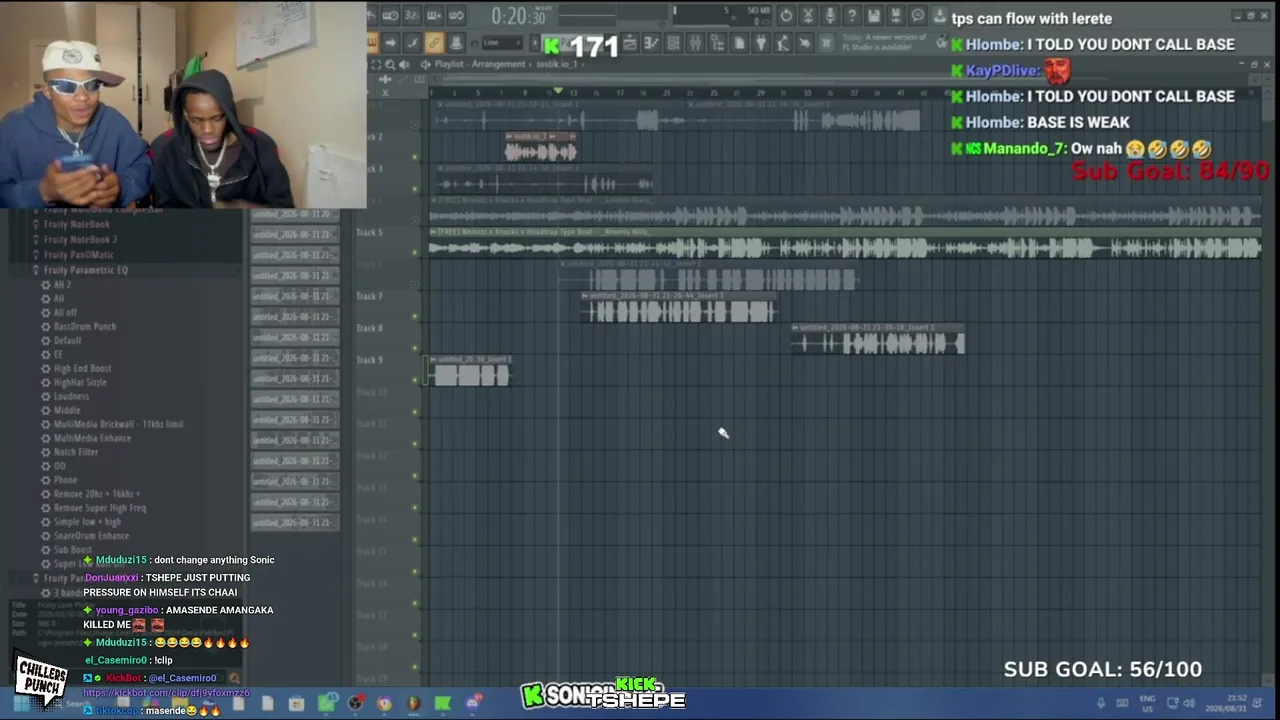Image resolution: width=1280 pixels, height=720 pixels.
Task: Click the 0:20:30 song time display
Action: click(x=519, y=16)
